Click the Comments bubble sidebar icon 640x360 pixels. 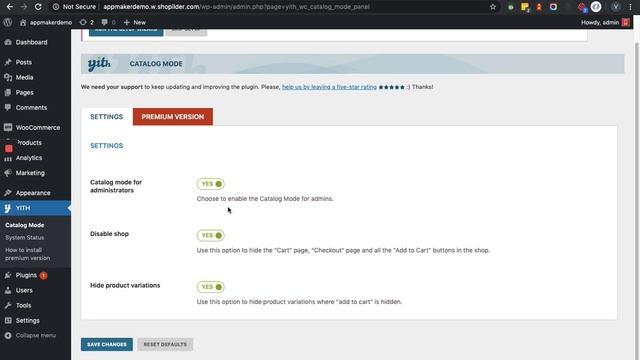[x=8, y=108]
